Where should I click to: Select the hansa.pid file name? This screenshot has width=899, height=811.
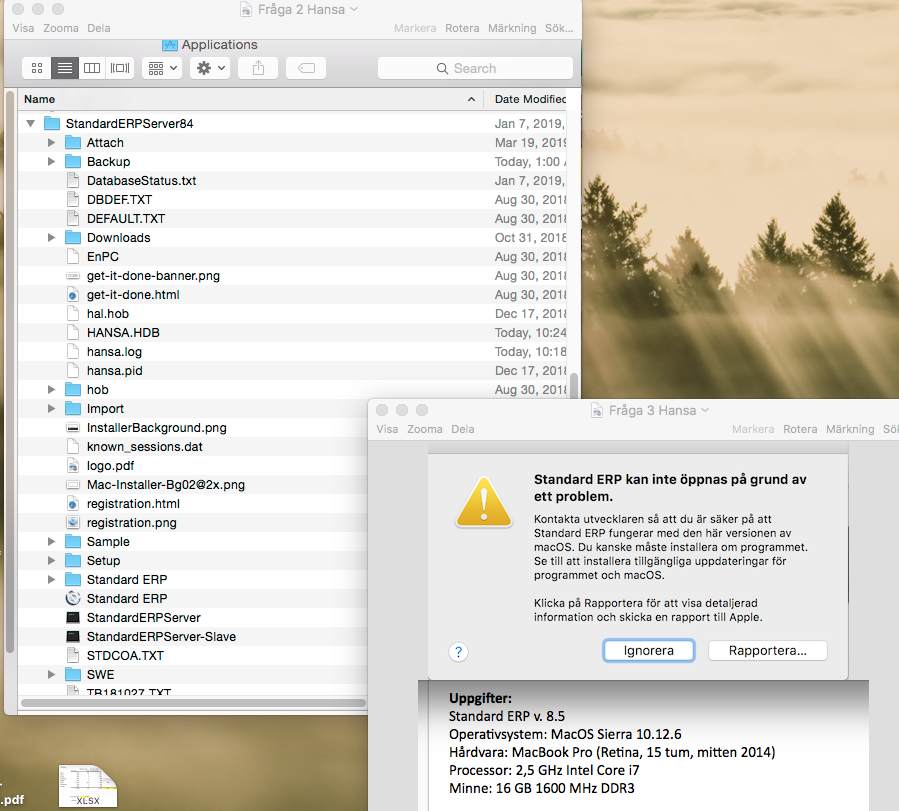(115, 370)
